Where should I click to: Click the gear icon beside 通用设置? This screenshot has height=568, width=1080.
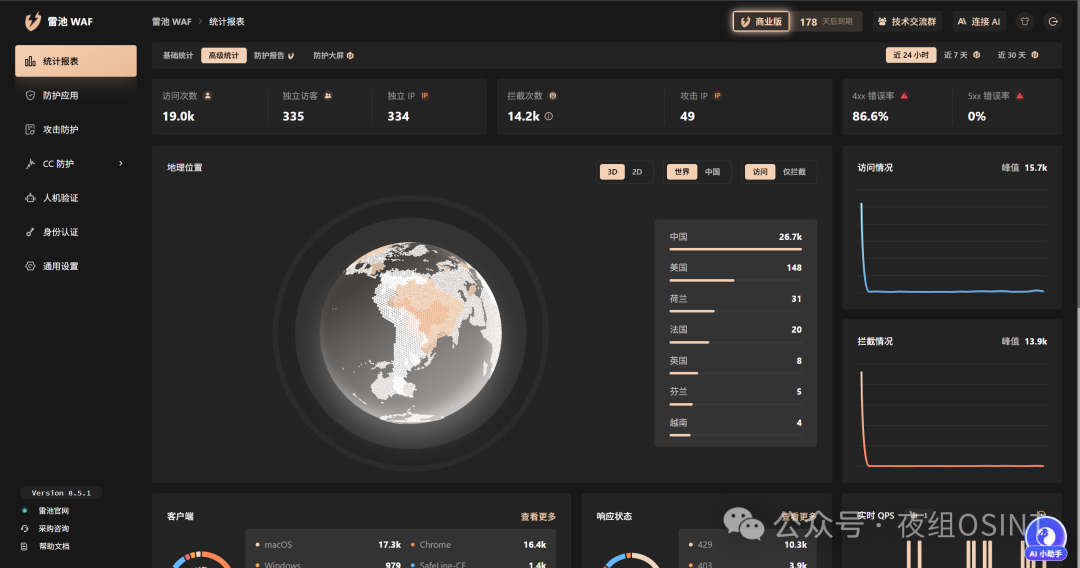30,266
